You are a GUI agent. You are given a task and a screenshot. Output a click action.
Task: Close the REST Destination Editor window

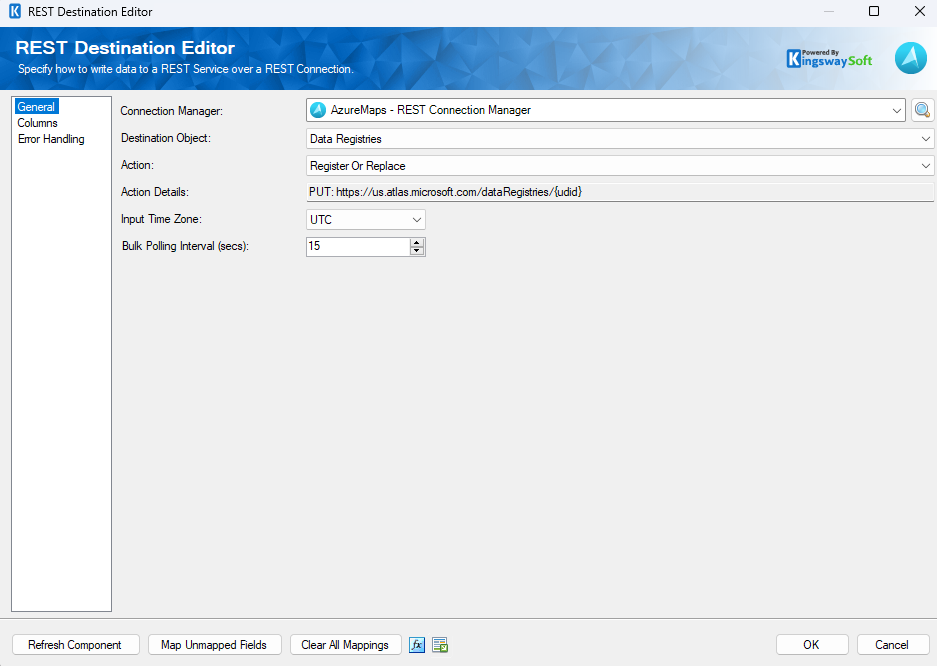(920, 11)
